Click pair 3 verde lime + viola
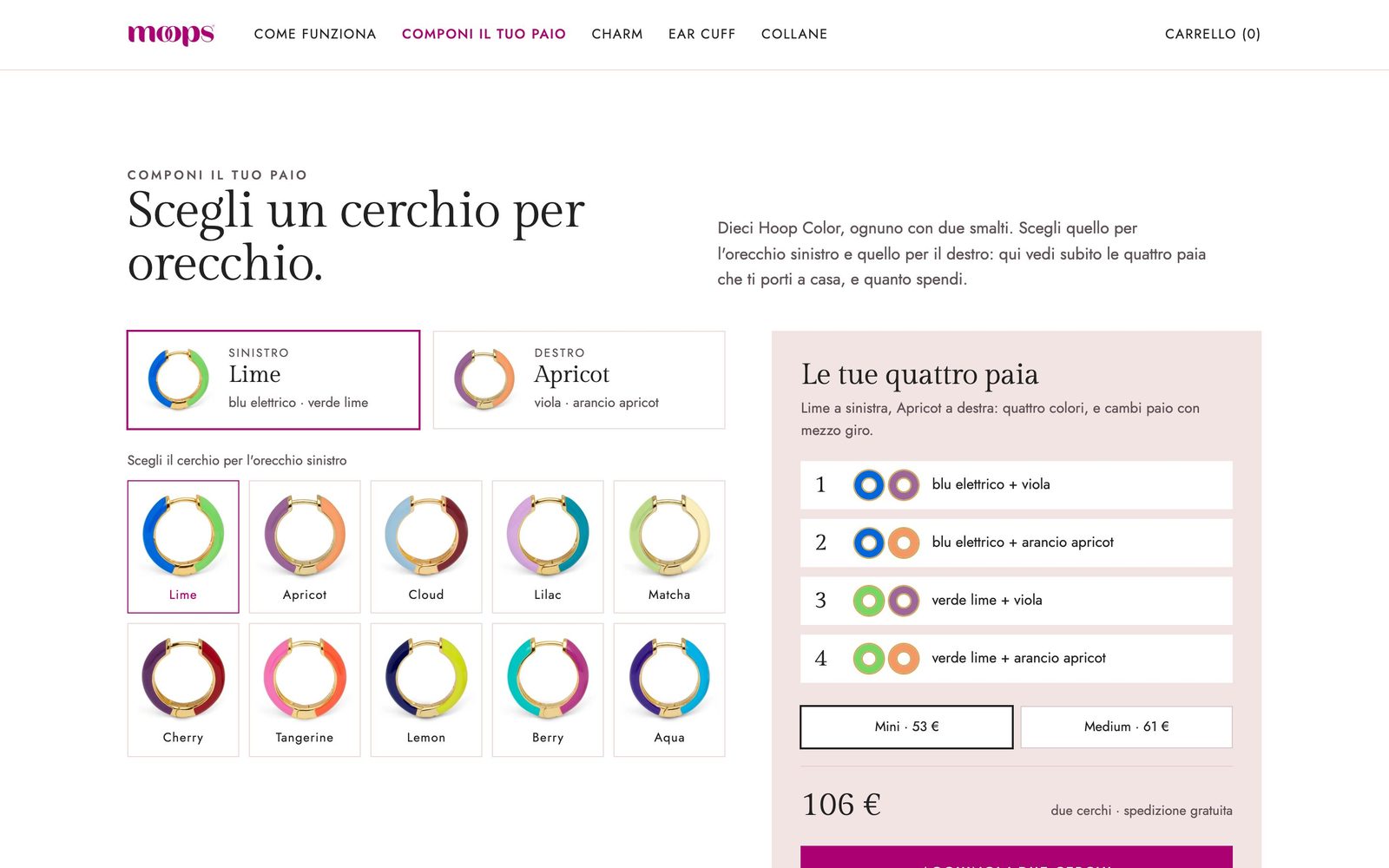Viewport: 1389px width, 868px height. point(1017,601)
